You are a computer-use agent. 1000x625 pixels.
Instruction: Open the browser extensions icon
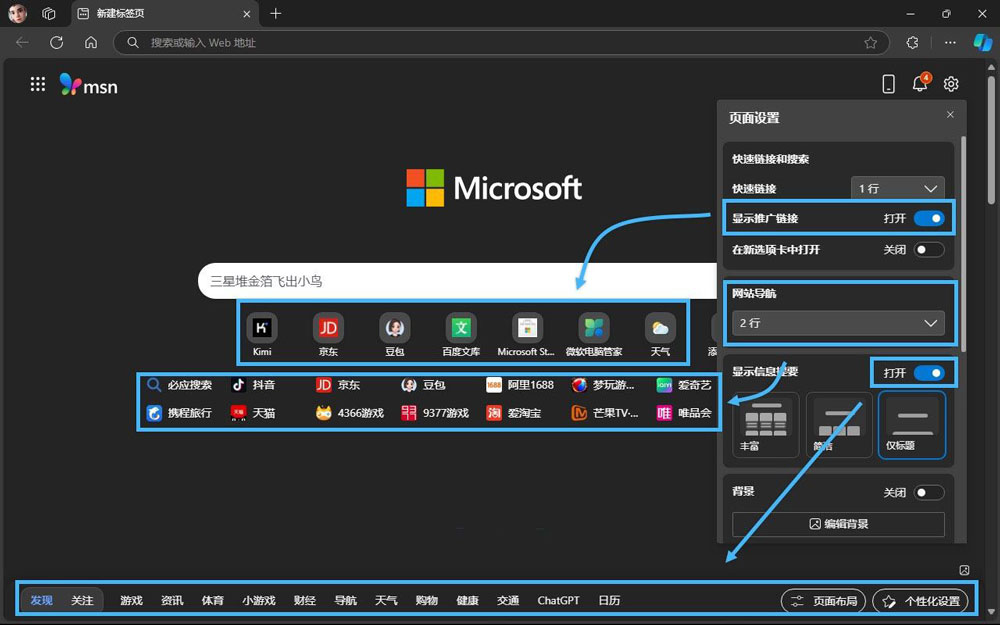pos(912,42)
